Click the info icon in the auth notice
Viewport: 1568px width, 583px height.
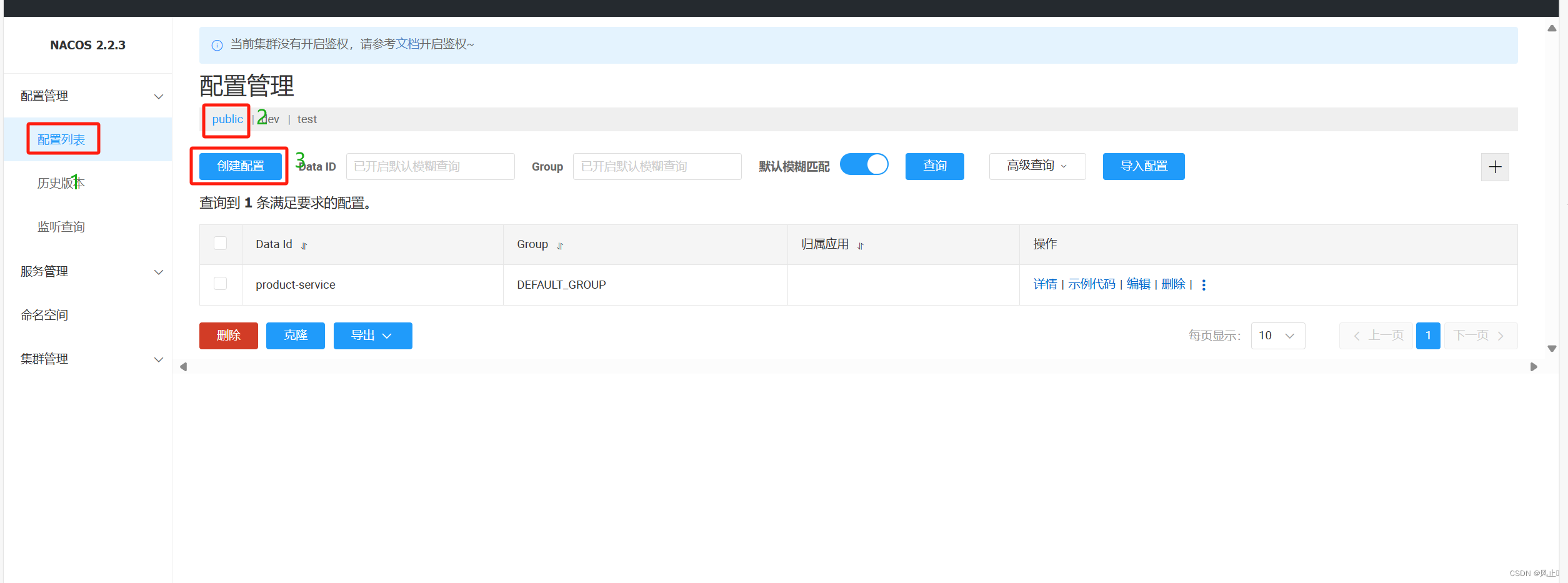click(x=217, y=45)
